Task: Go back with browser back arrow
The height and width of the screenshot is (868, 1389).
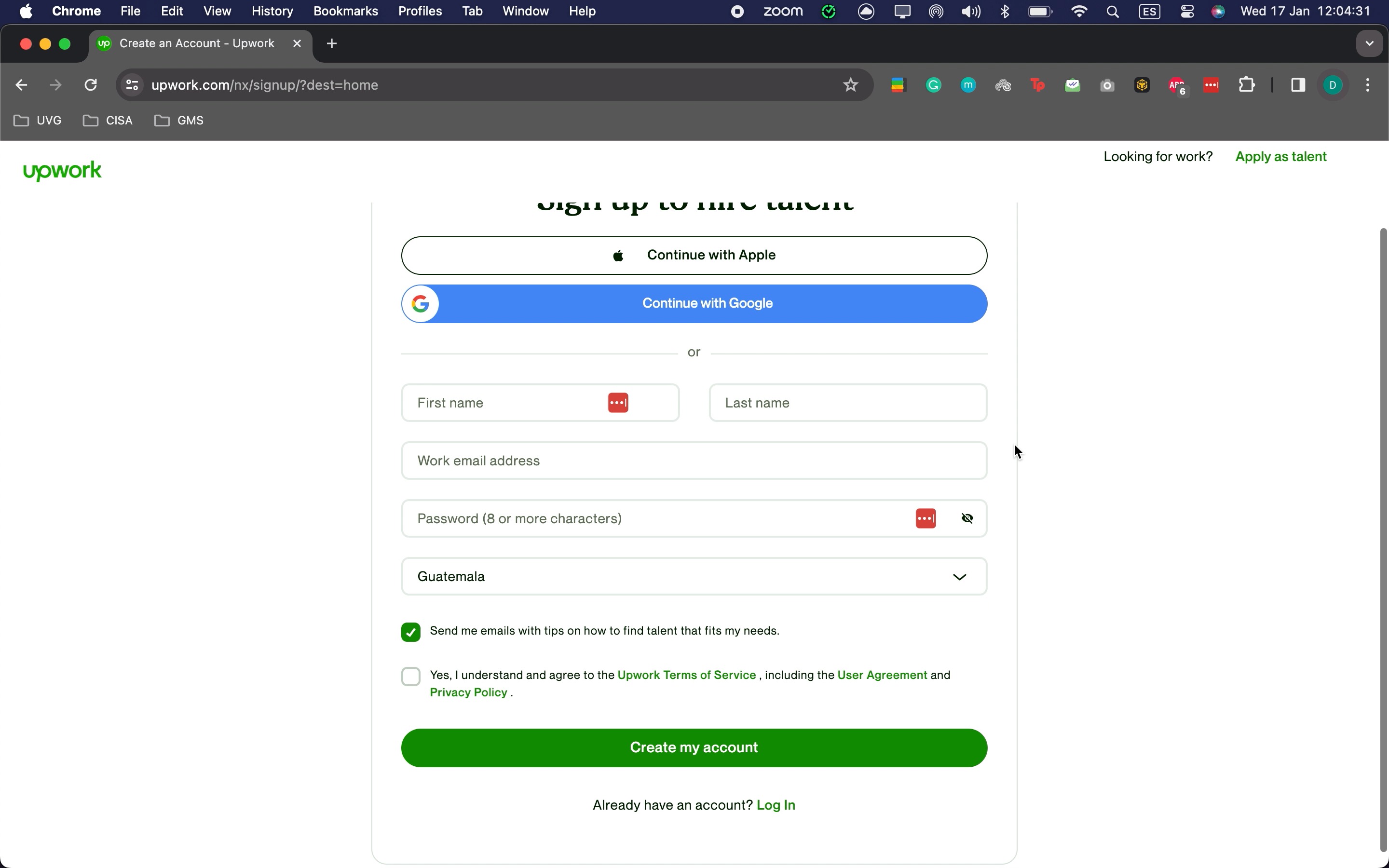Action: (x=21, y=85)
